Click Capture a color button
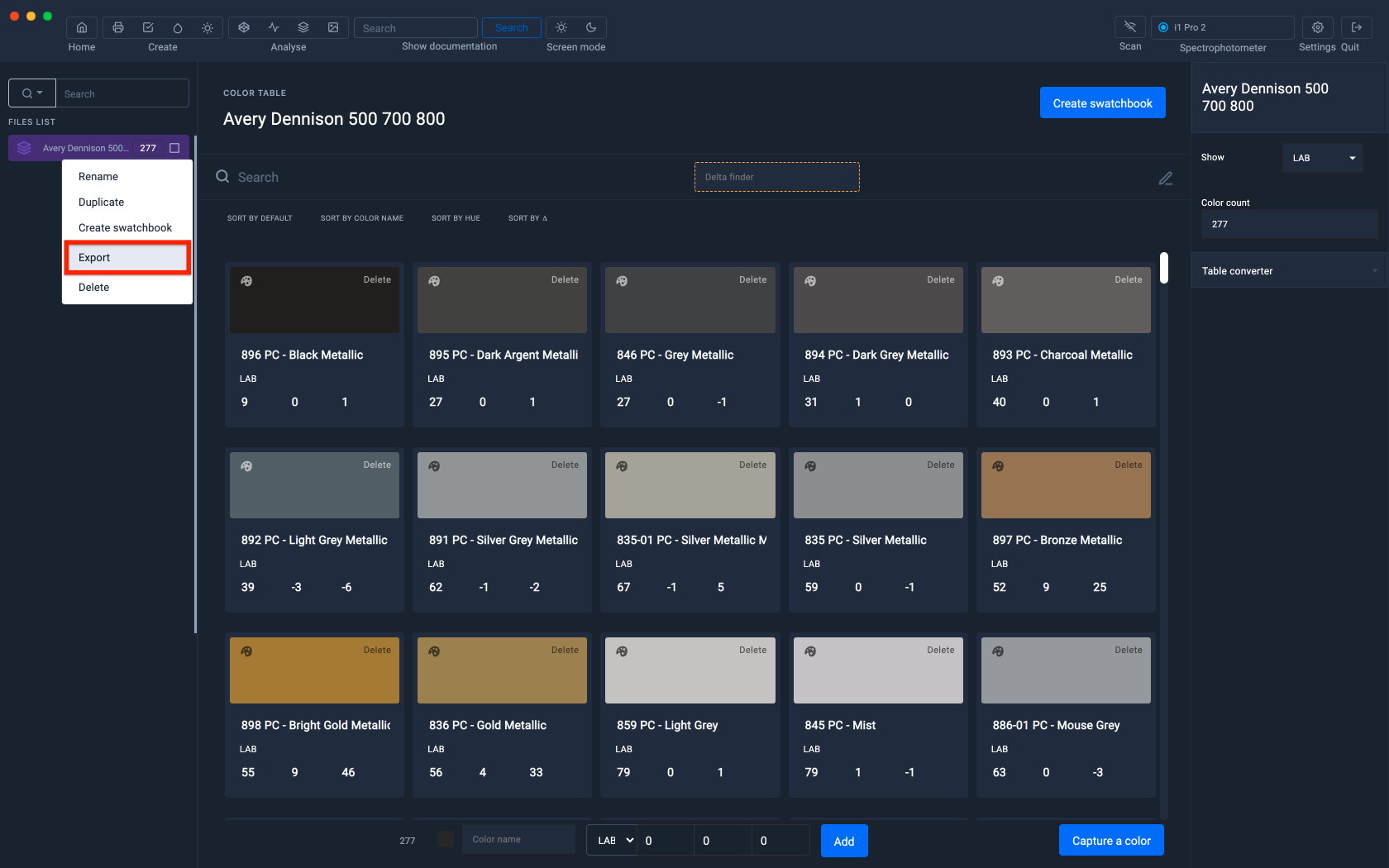 (x=1111, y=841)
